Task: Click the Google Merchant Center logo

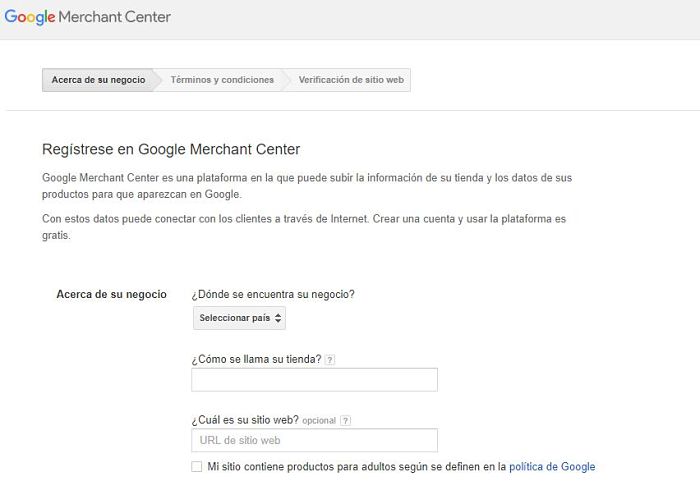Action: pyautogui.click(x=88, y=17)
